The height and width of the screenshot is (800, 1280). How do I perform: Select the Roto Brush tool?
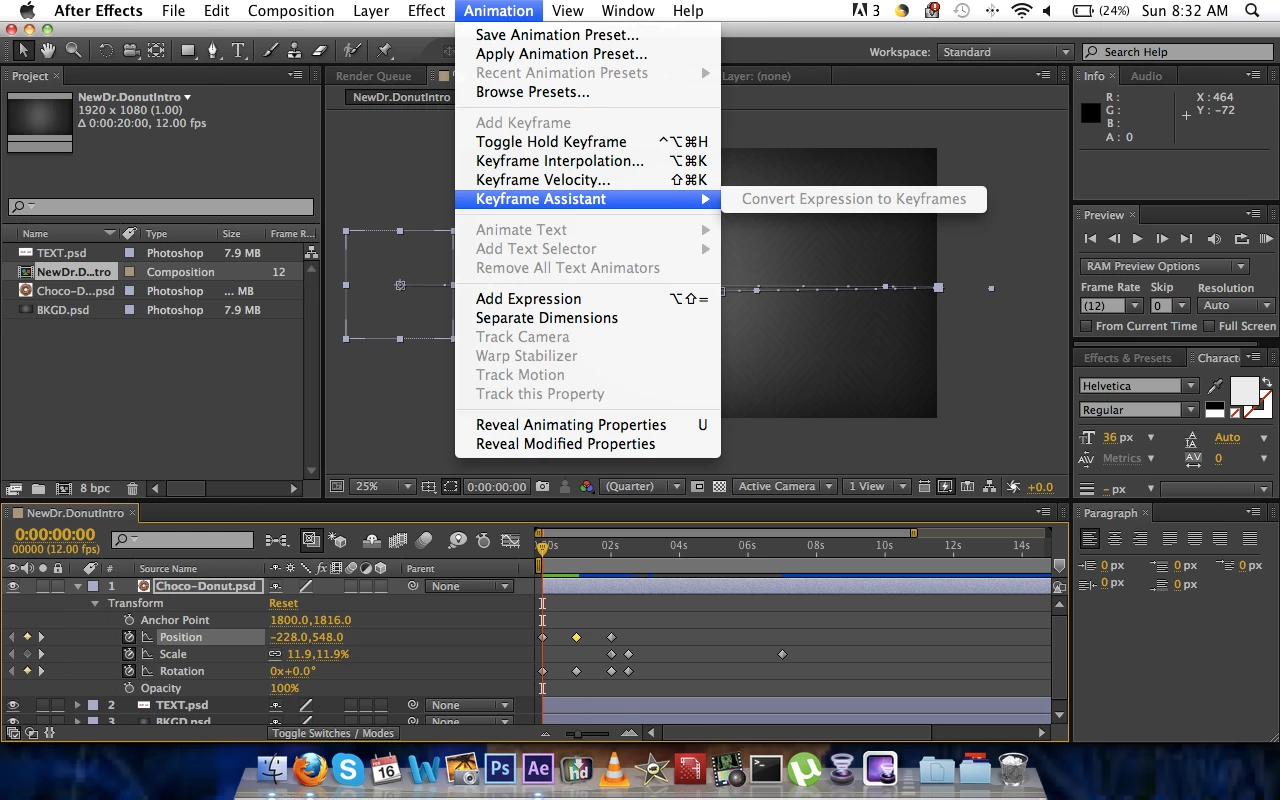pos(351,50)
